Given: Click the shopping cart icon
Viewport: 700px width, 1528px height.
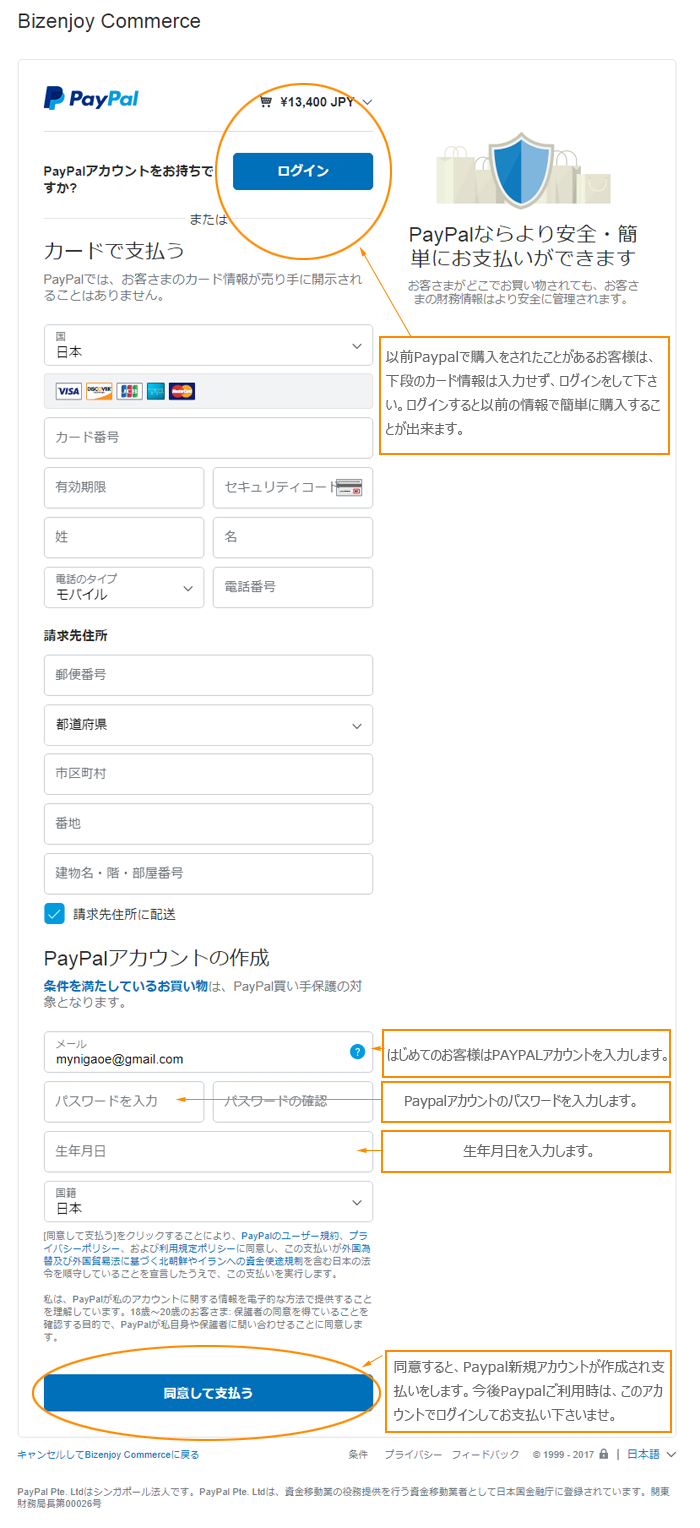Looking at the screenshot, I should pyautogui.click(x=265, y=102).
